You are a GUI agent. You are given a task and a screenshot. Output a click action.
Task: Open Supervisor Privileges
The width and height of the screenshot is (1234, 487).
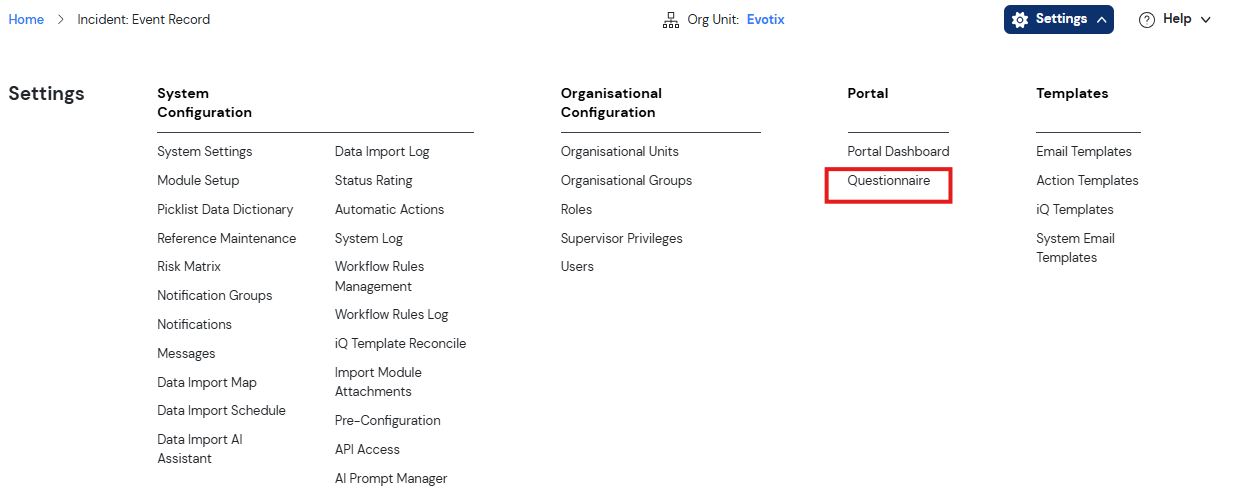pos(622,239)
